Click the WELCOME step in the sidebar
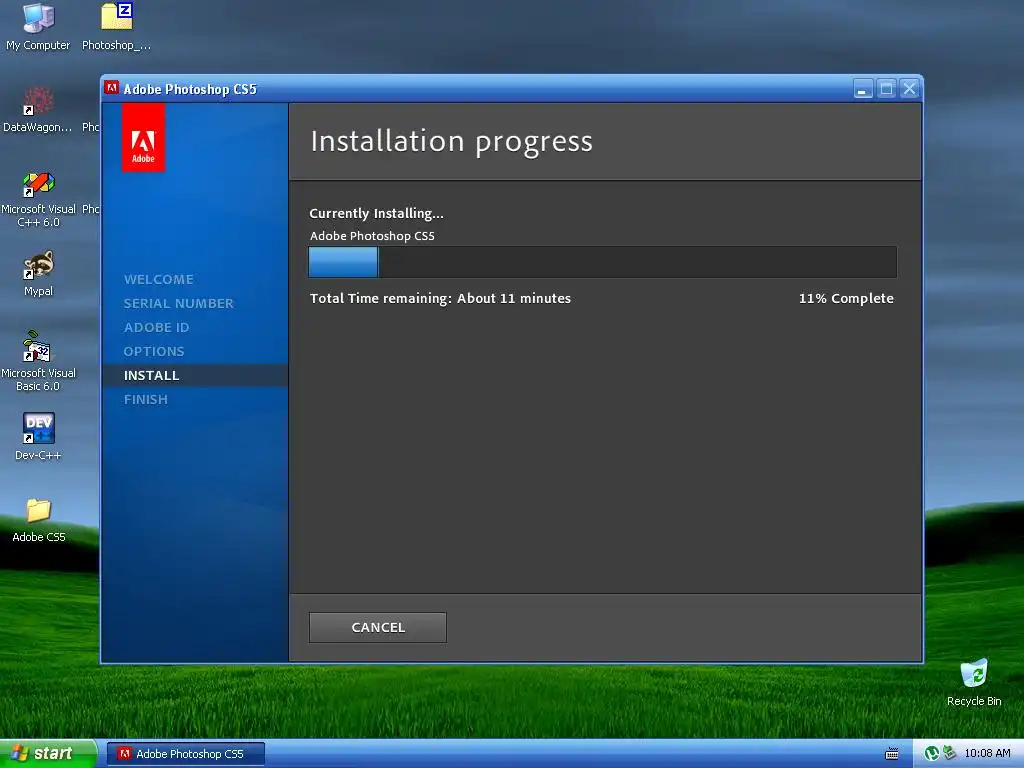Screen dimensions: 1024x768 (x=159, y=280)
